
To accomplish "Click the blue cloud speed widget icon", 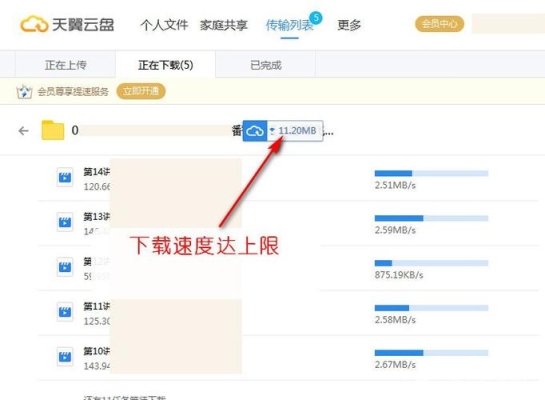I will tap(255, 131).
